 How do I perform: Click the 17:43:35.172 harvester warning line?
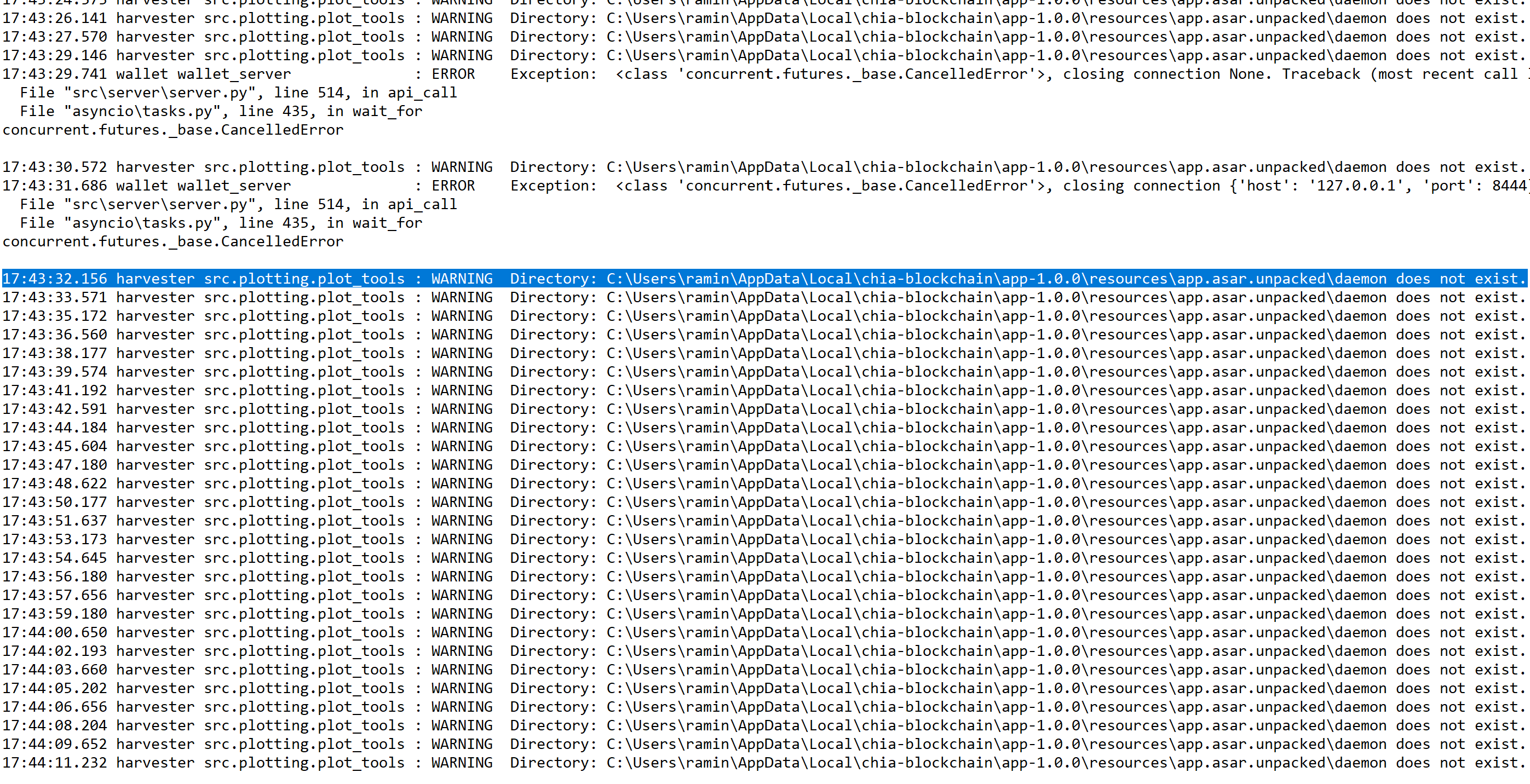point(764,316)
